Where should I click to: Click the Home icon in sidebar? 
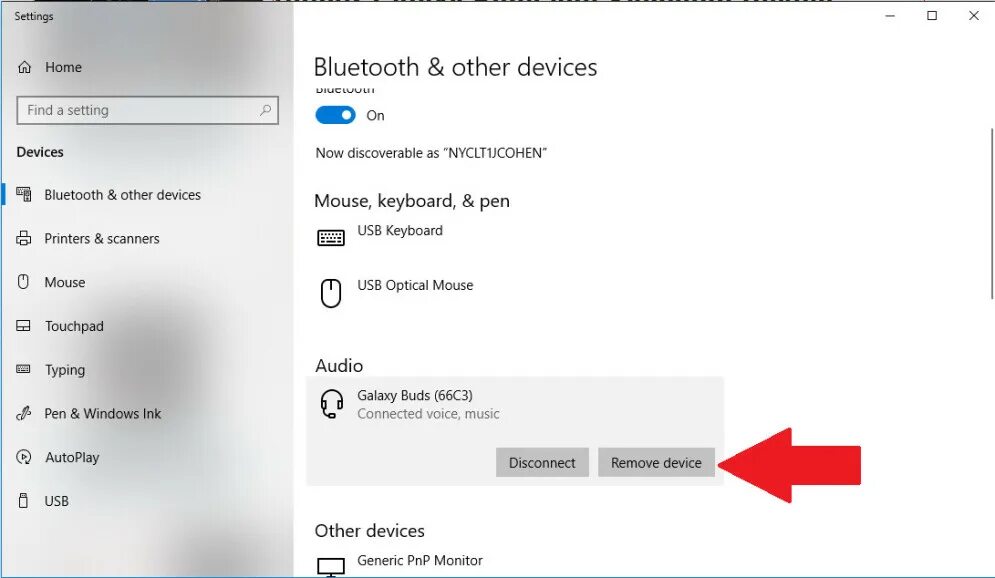(x=25, y=67)
